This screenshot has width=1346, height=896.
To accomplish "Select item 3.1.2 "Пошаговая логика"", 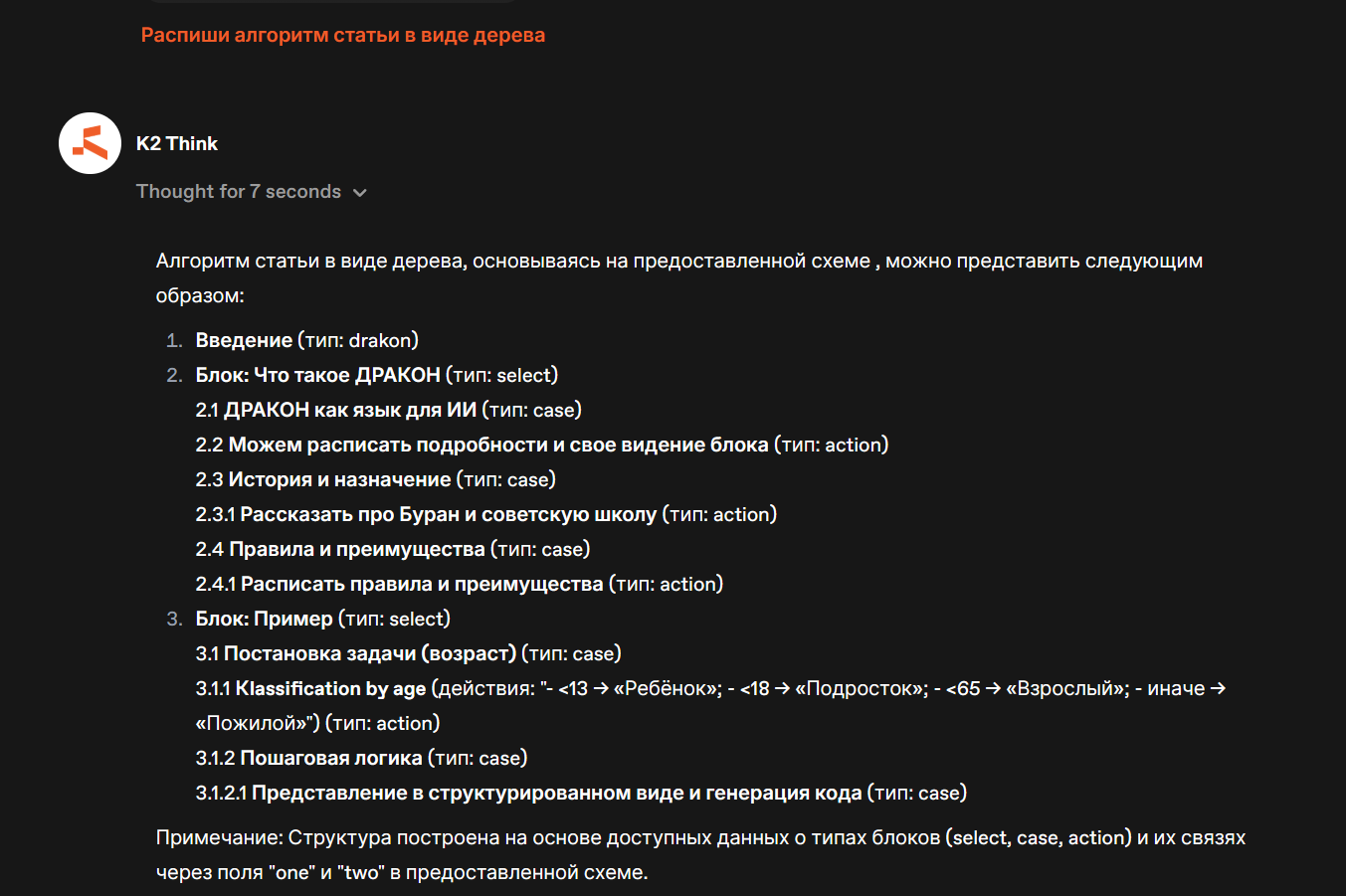I will coord(328,758).
